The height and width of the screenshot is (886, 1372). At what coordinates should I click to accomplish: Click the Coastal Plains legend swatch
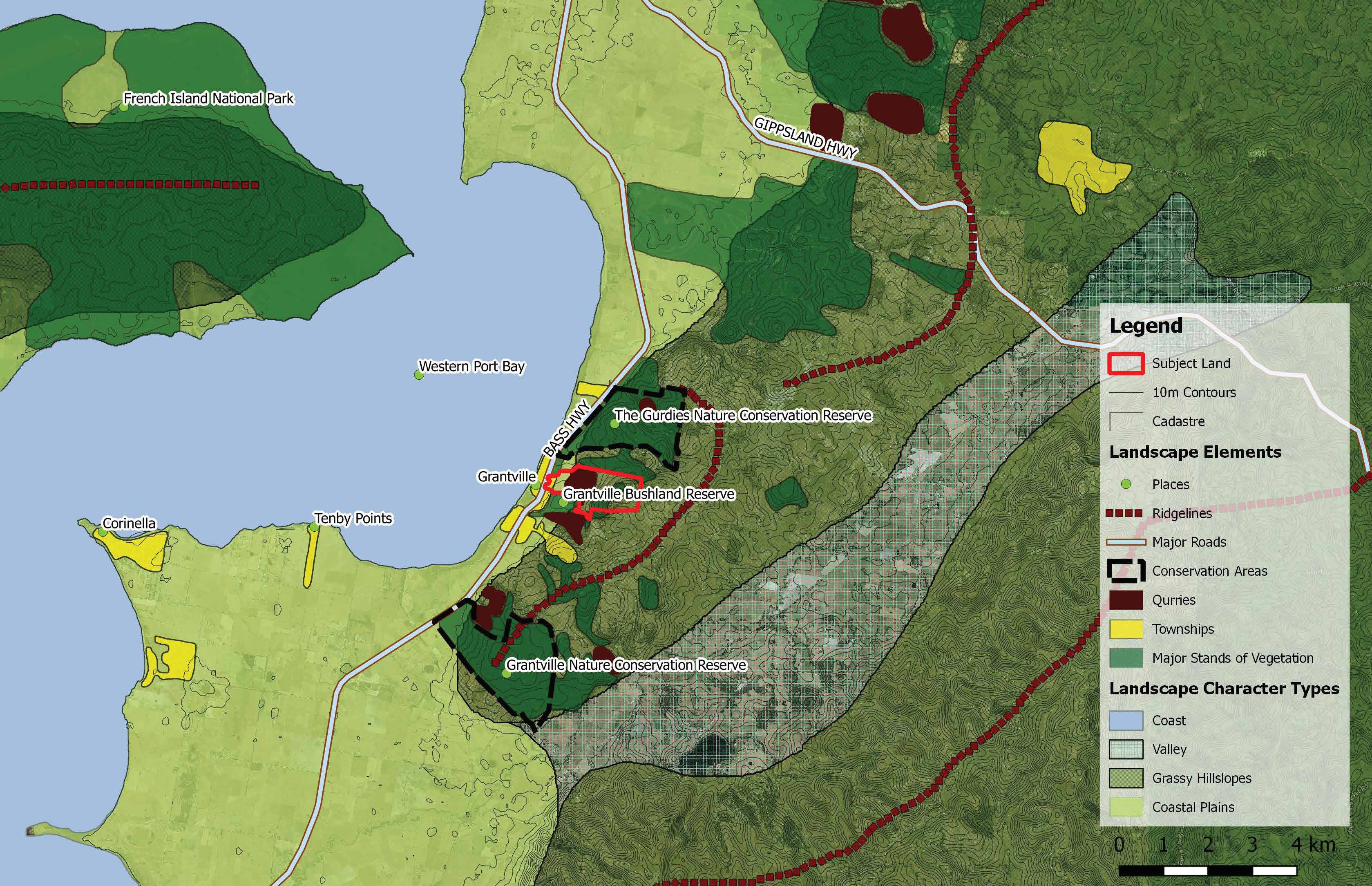click(x=1125, y=807)
